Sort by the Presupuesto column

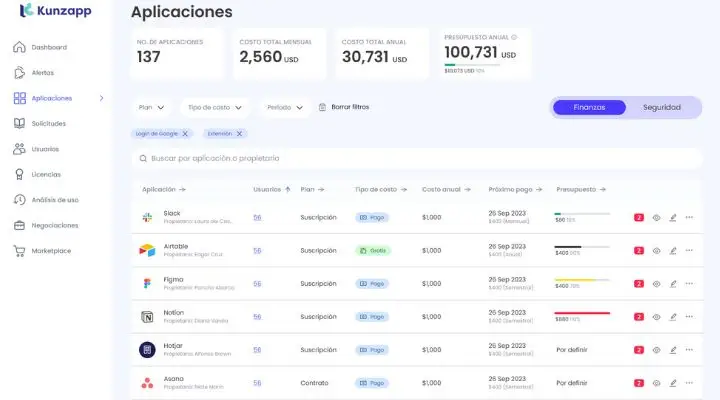click(581, 189)
